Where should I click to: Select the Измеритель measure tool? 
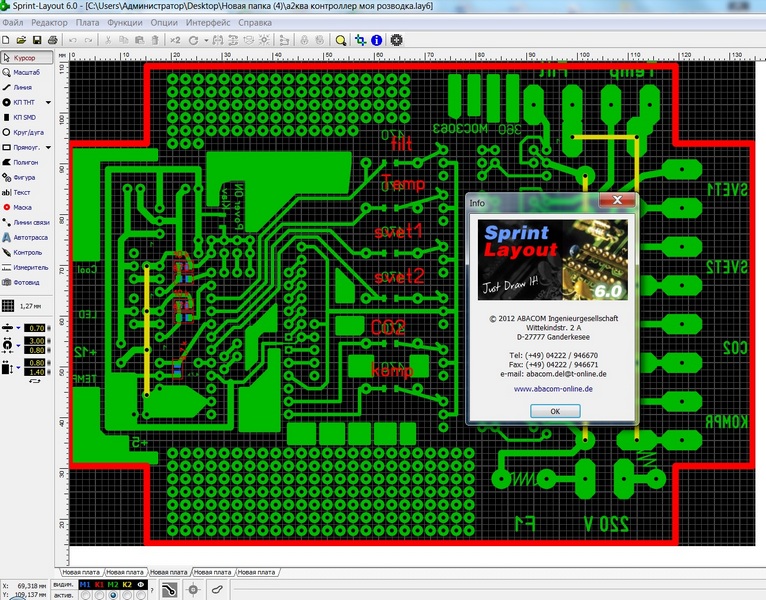click(30, 267)
